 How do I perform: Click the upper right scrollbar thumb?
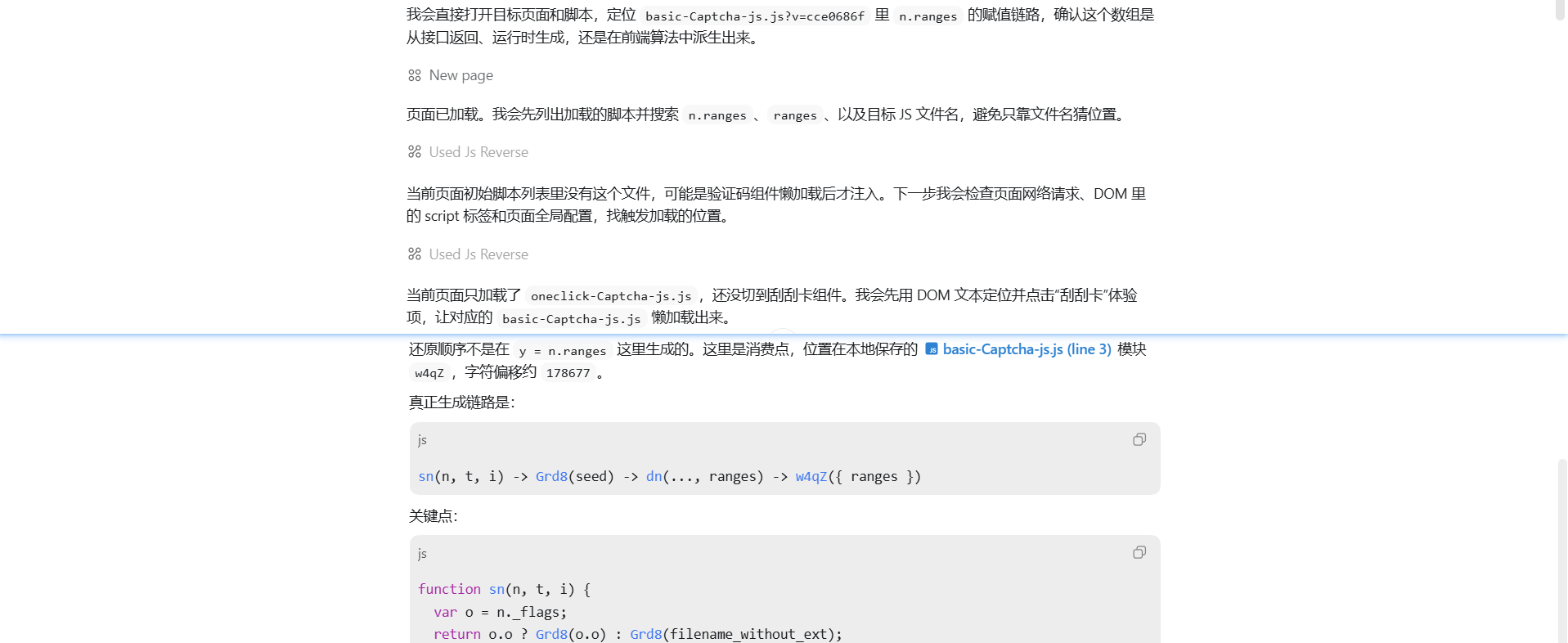pyautogui.click(x=1561, y=10)
